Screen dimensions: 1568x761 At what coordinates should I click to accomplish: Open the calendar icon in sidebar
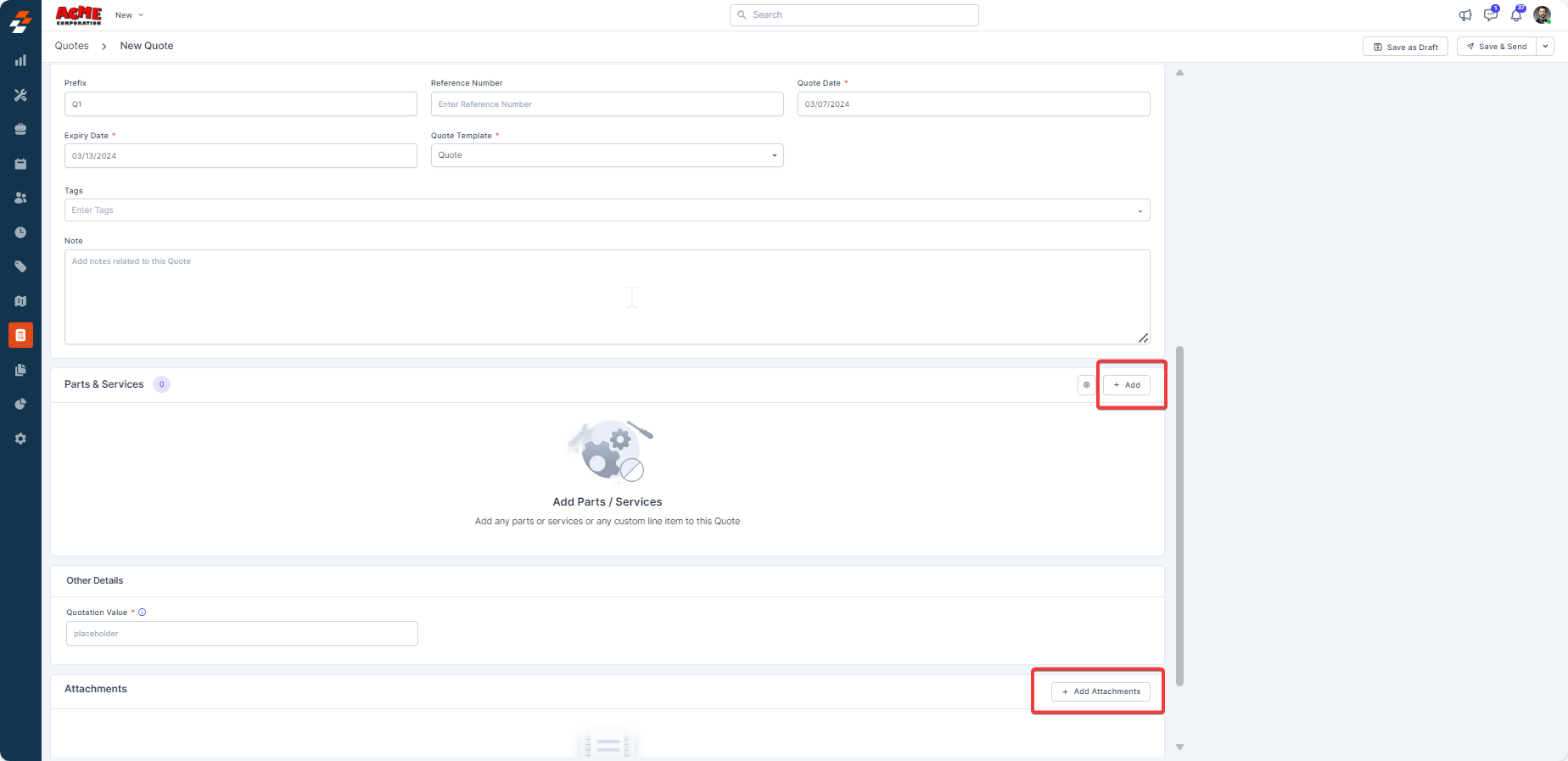[20, 164]
